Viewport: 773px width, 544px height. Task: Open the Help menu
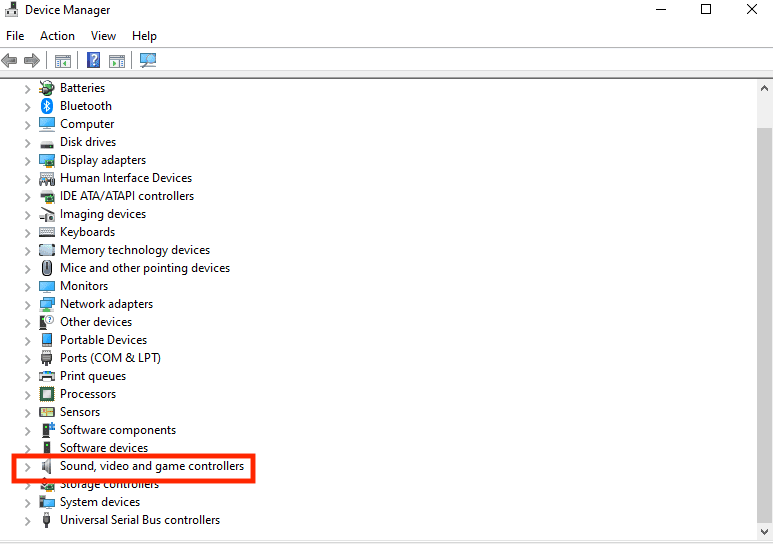pyautogui.click(x=144, y=36)
